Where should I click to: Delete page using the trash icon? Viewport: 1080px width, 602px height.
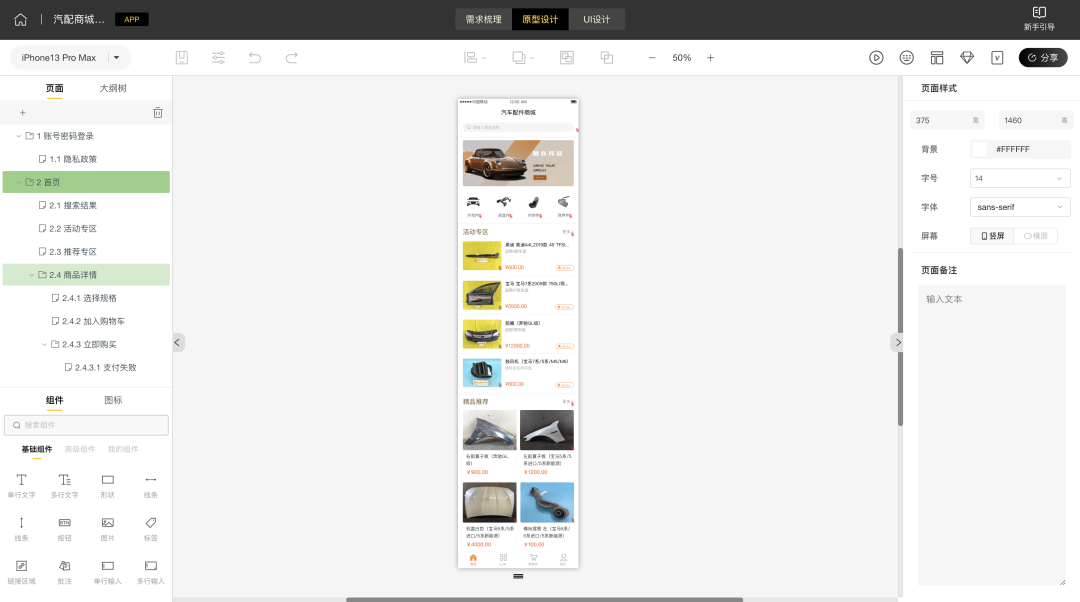[x=158, y=112]
